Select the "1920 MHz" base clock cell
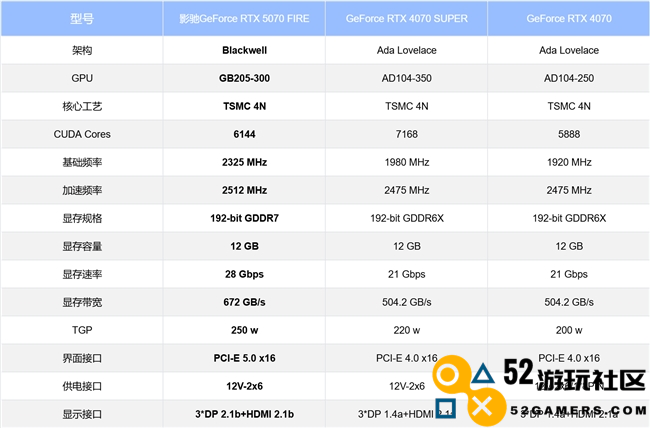This screenshot has width=650, height=428. click(569, 162)
